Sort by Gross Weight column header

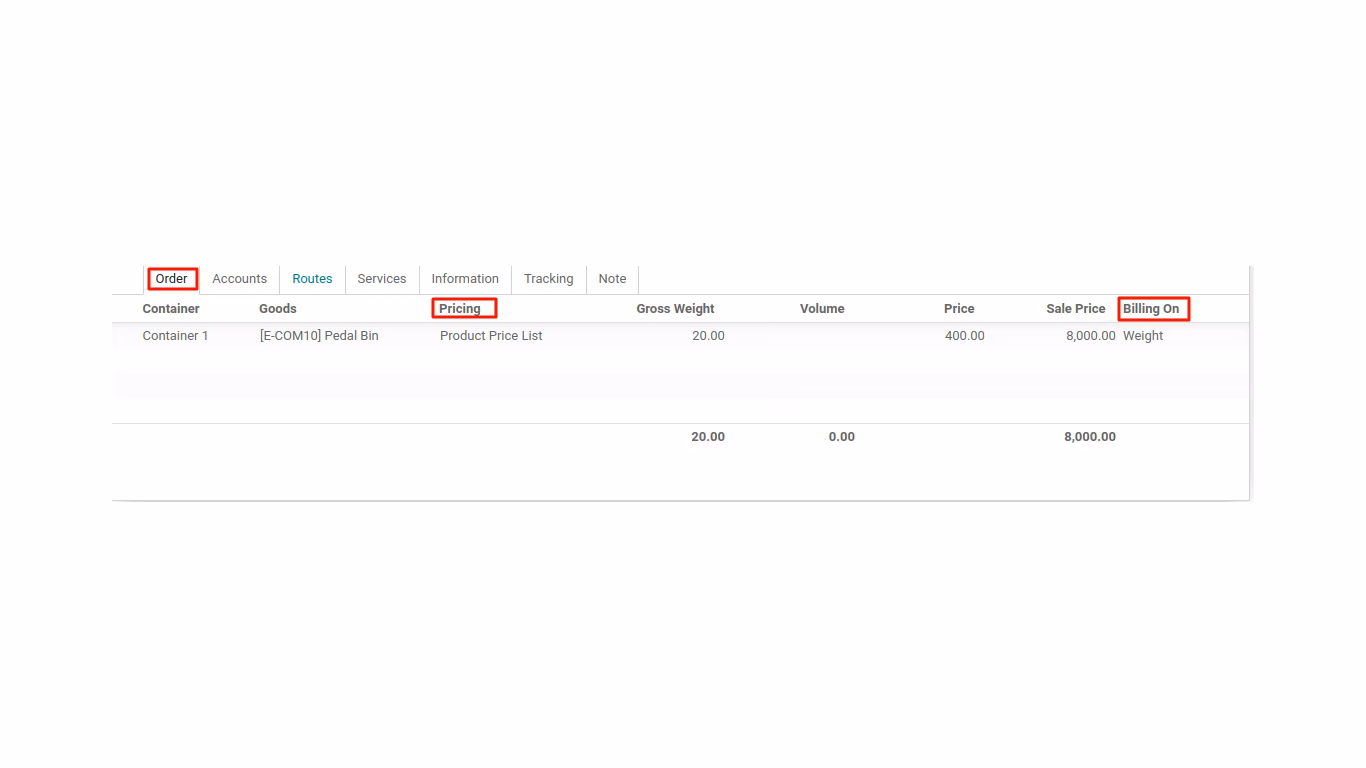pyautogui.click(x=675, y=309)
